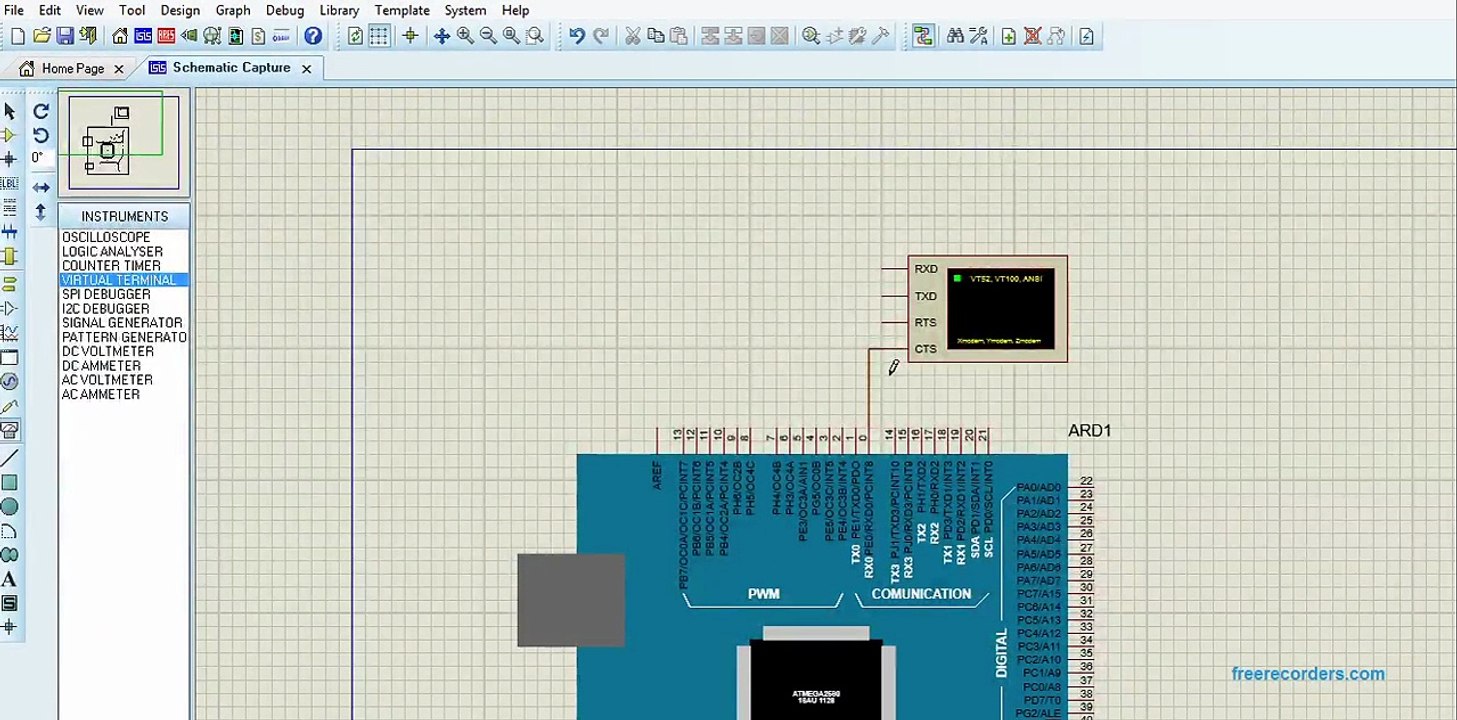1457x720 pixels.
Task: Switch to the Home Page tab
Action: (x=72, y=69)
